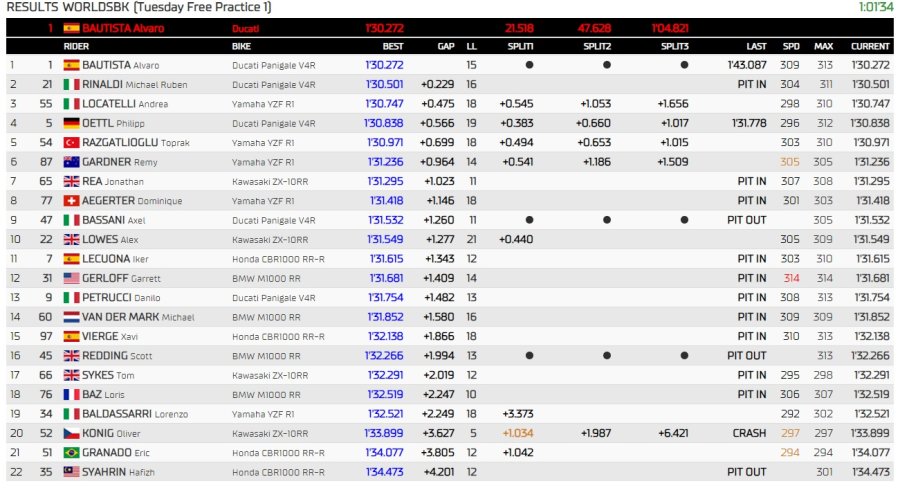The width and height of the screenshot is (900, 488).
Task: Click the green session timer 1:01'34
Action: click(x=876, y=7)
